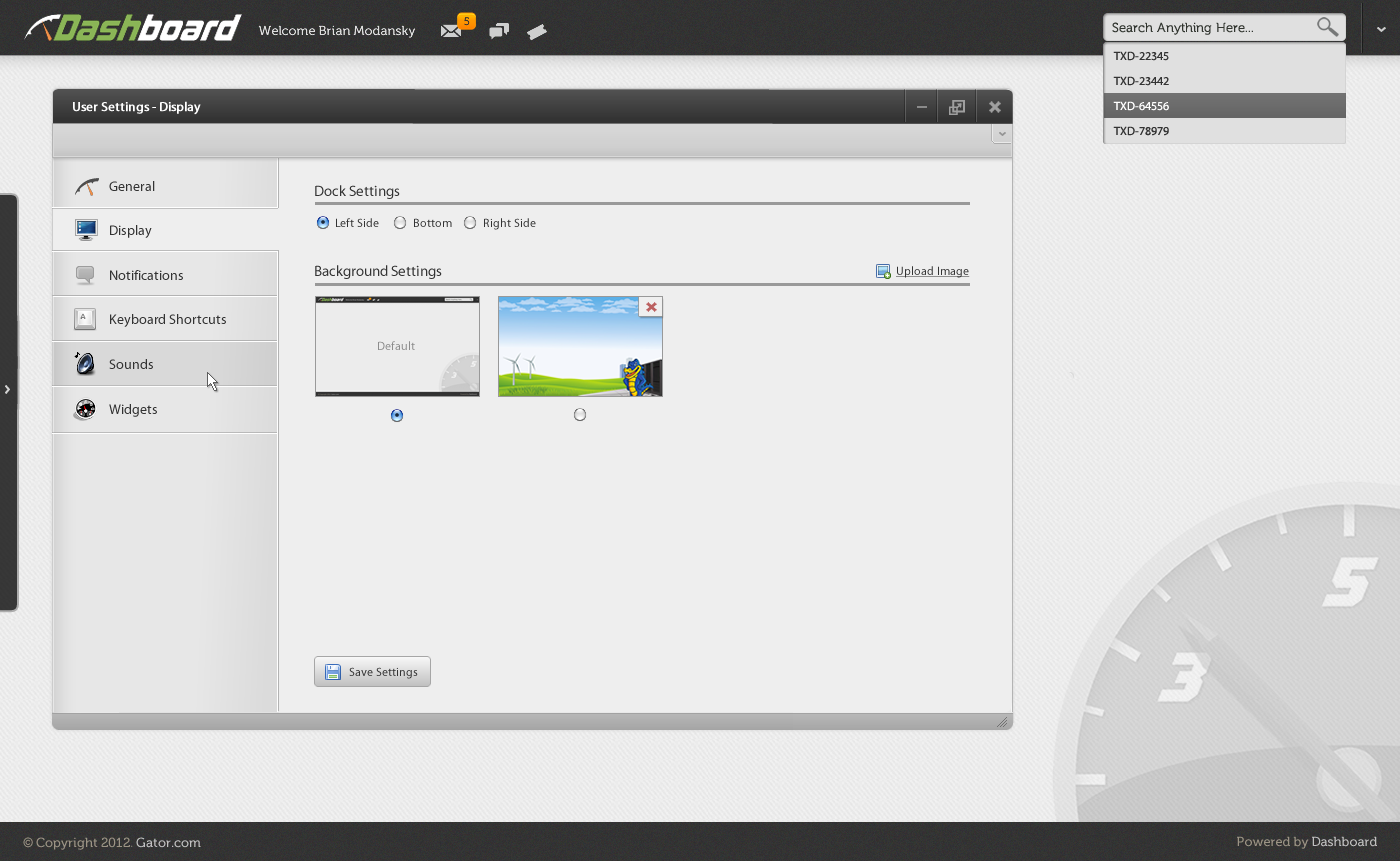Click the Upload Image link

[932, 271]
